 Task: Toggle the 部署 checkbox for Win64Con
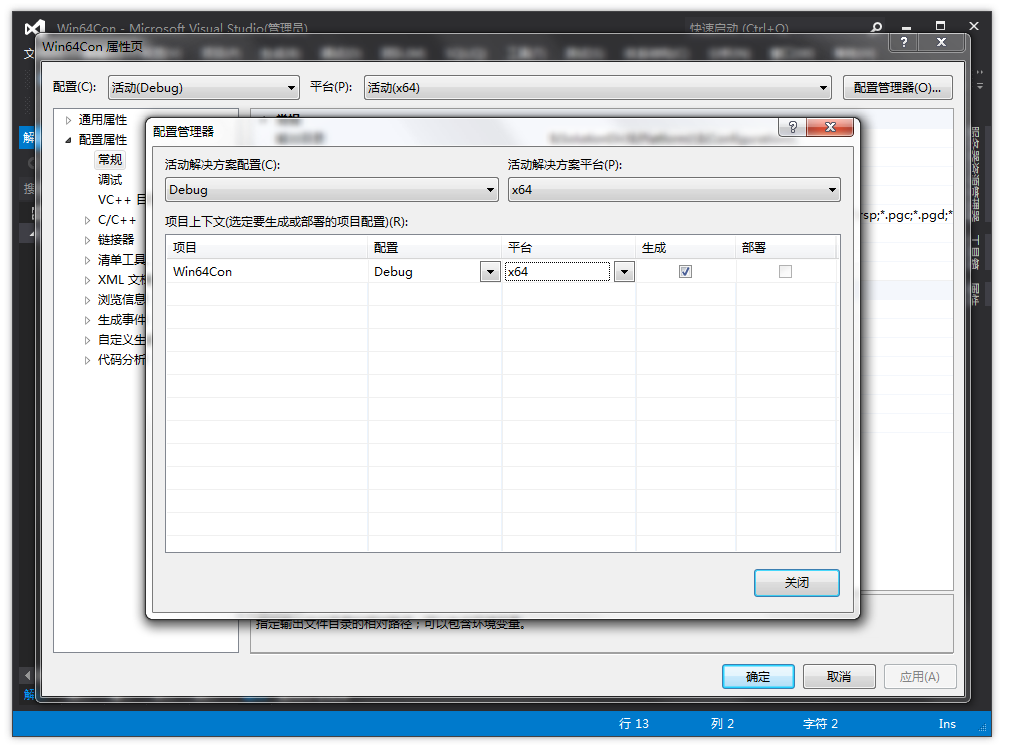[785, 272]
